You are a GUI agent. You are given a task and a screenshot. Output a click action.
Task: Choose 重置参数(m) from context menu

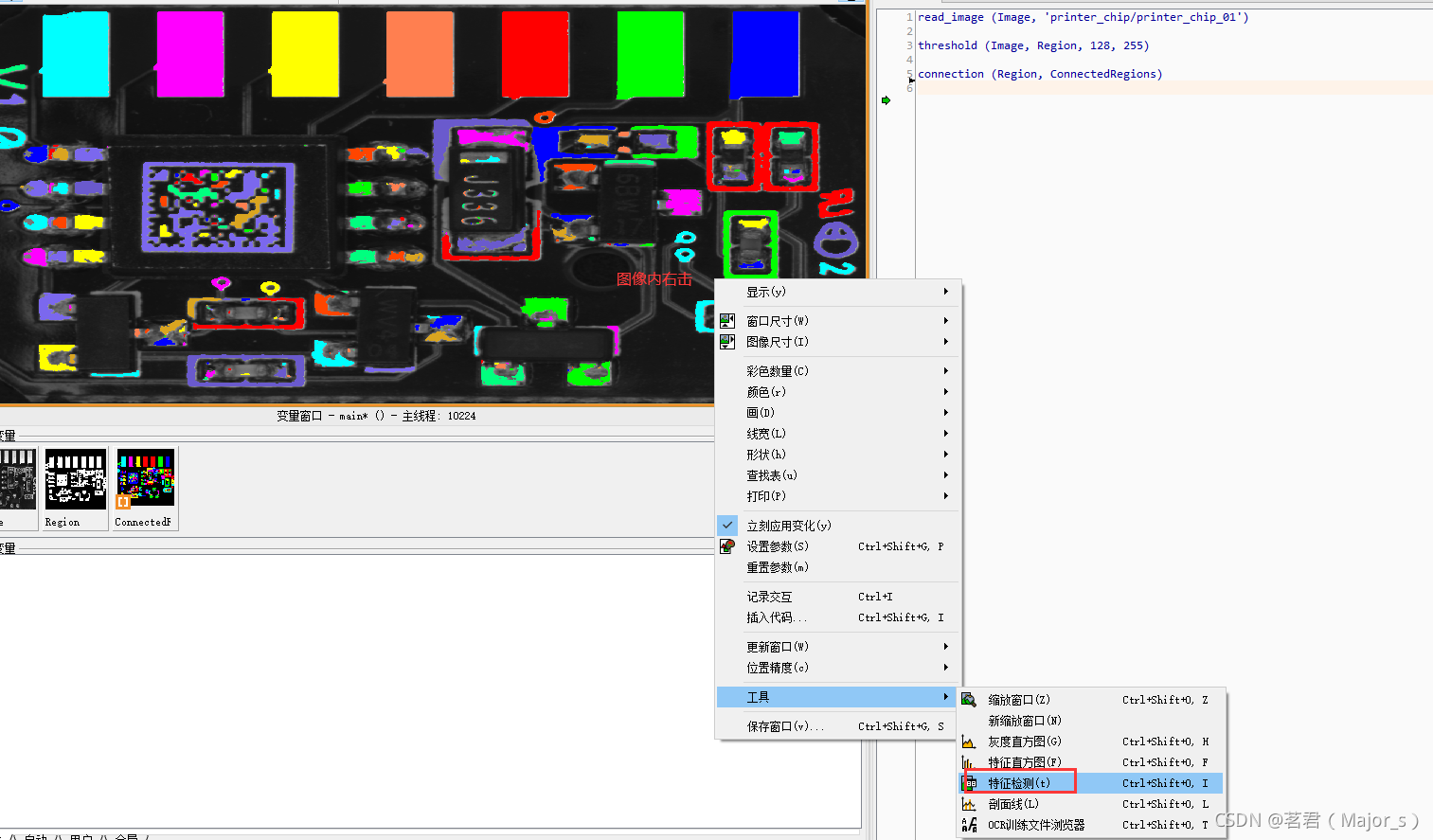[x=838, y=567]
